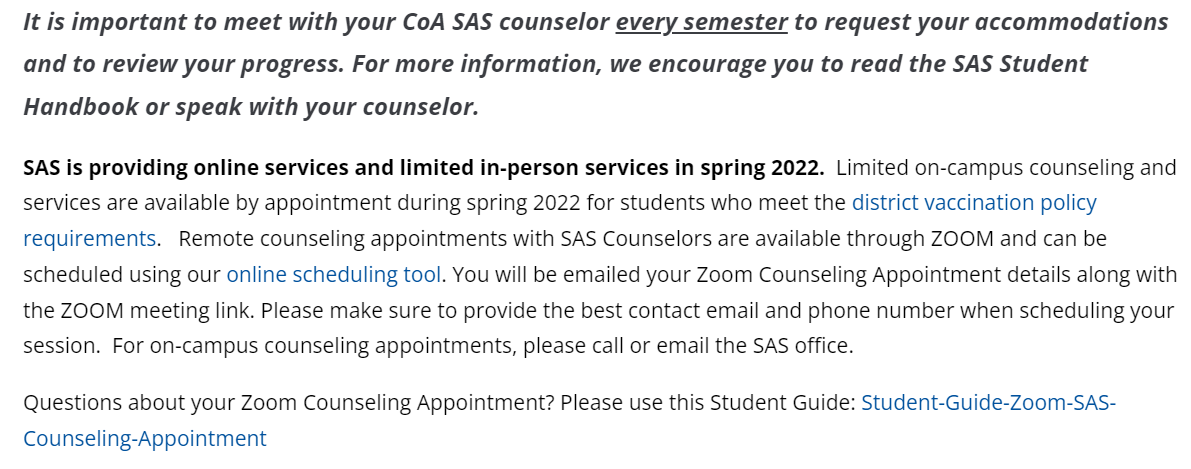This screenshot has width=1191, height=469.
Task: Open the Student-Guide-Zoom-SAS link
Action: [988, 403]
